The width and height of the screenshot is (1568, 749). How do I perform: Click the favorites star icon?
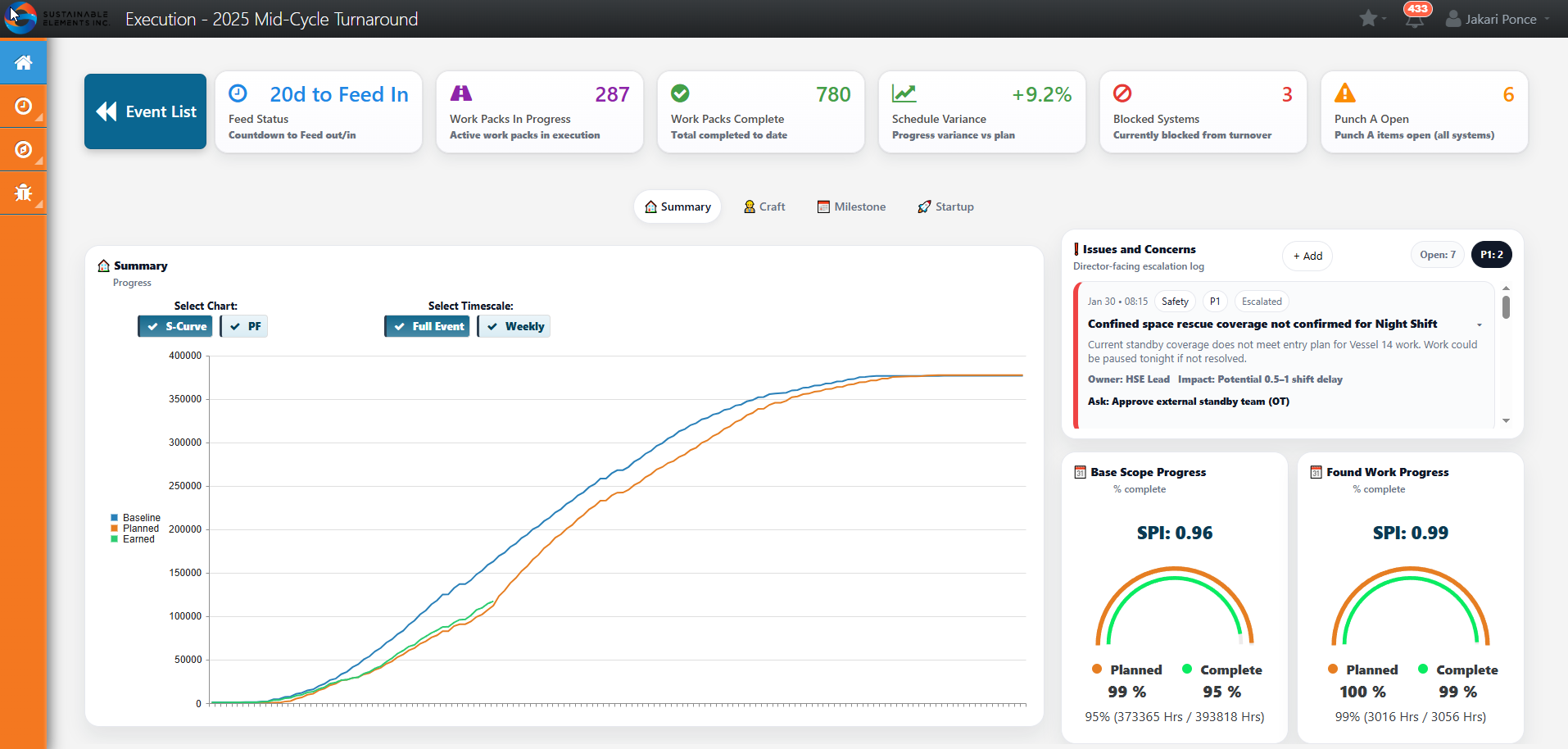(x=1367, y=18)
